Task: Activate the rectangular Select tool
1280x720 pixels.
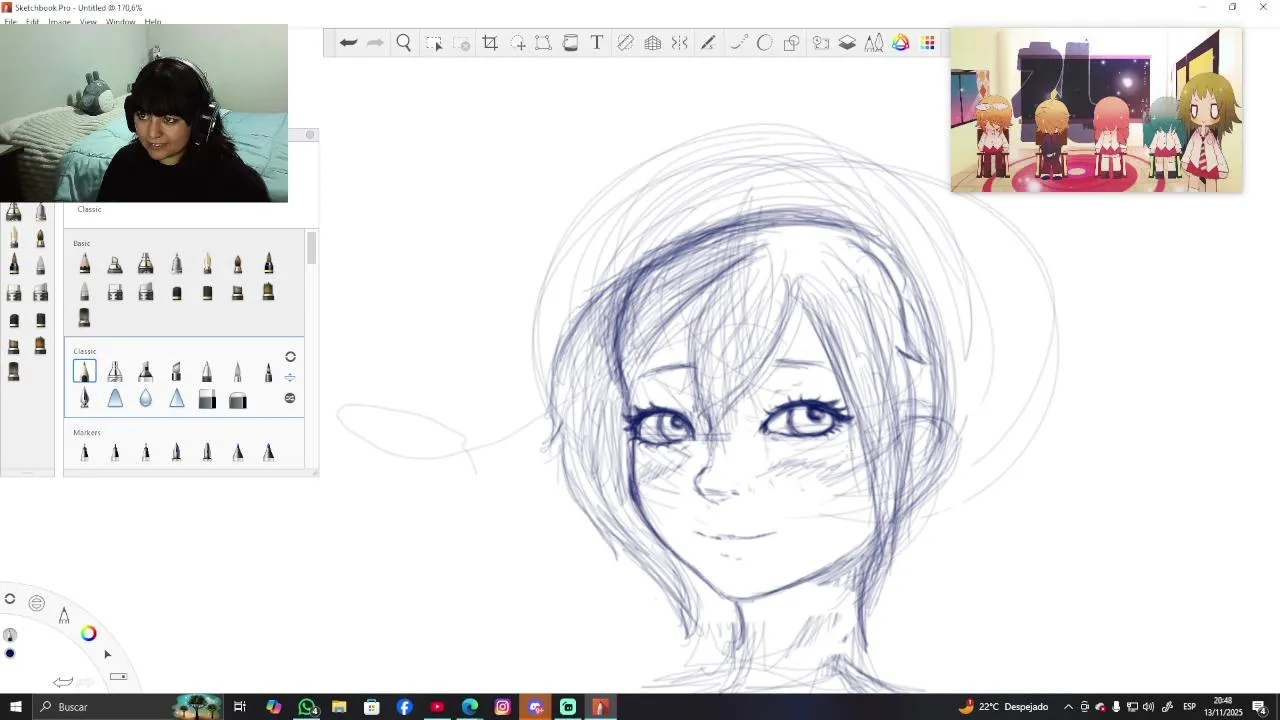Action: tap(434, 43)
